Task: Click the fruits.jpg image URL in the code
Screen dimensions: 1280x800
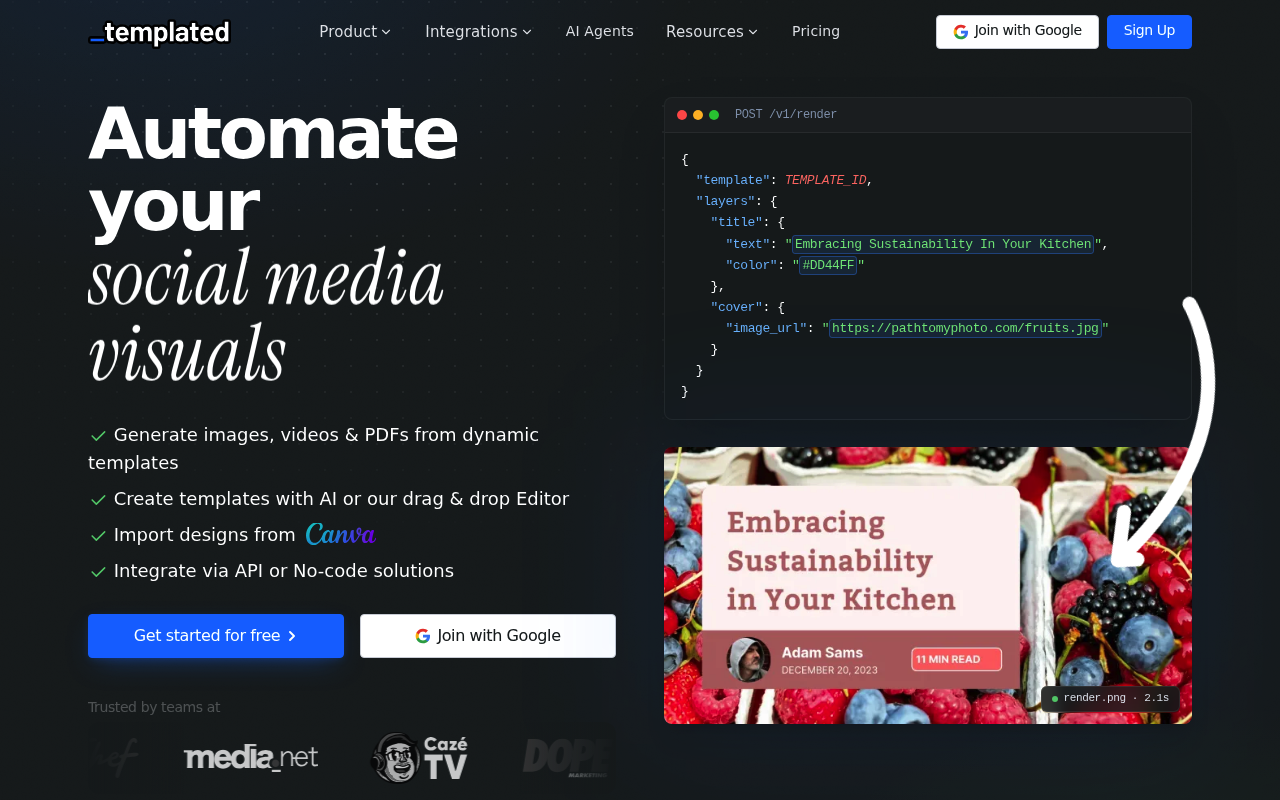Action: pyautogui.click(x=965, y=328)
